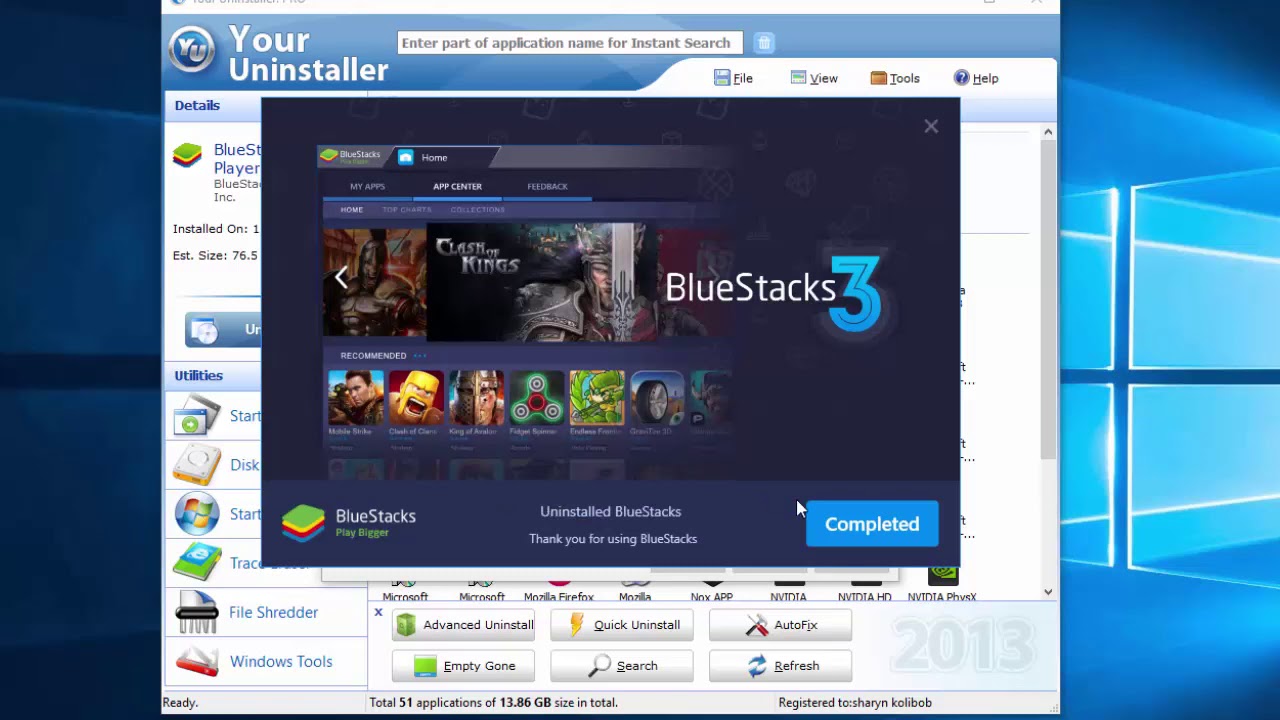Click the Clash of Clans game thumbnail

click(415, 398)
